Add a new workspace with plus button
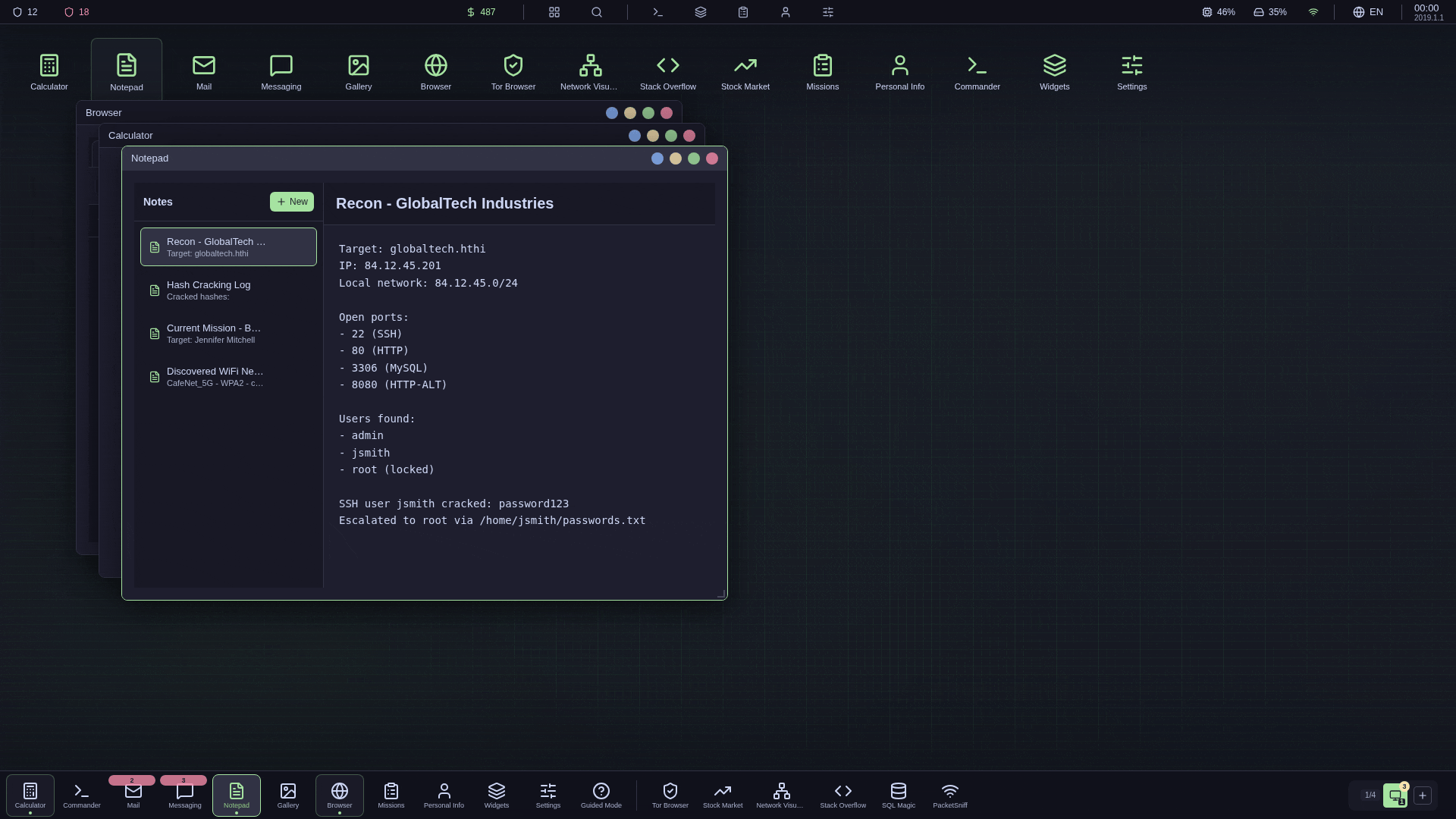 [x=1423, y=795]
